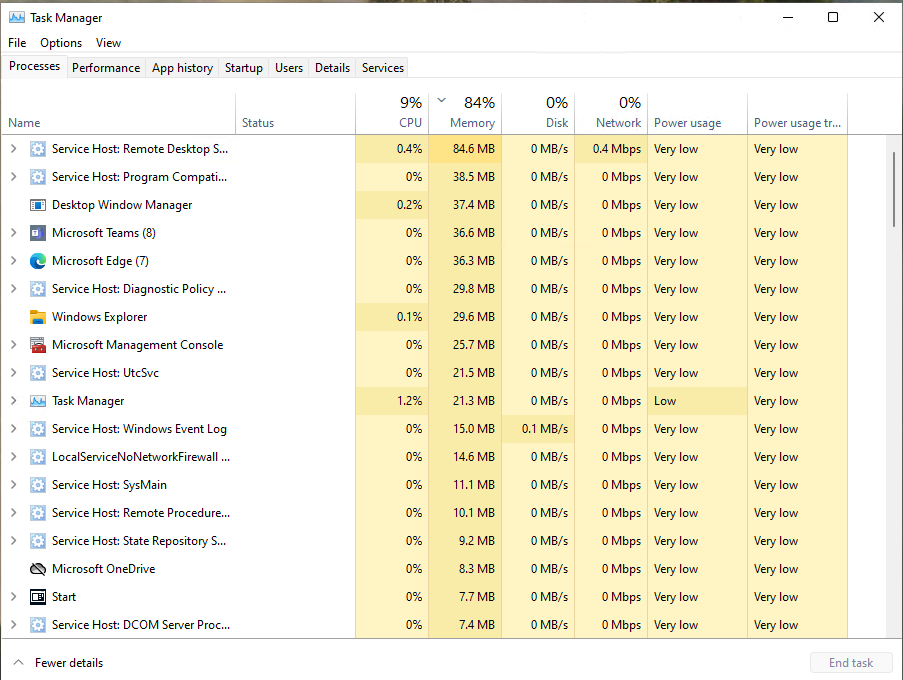Click the Windows Explorer folder icon

[38, 317]
